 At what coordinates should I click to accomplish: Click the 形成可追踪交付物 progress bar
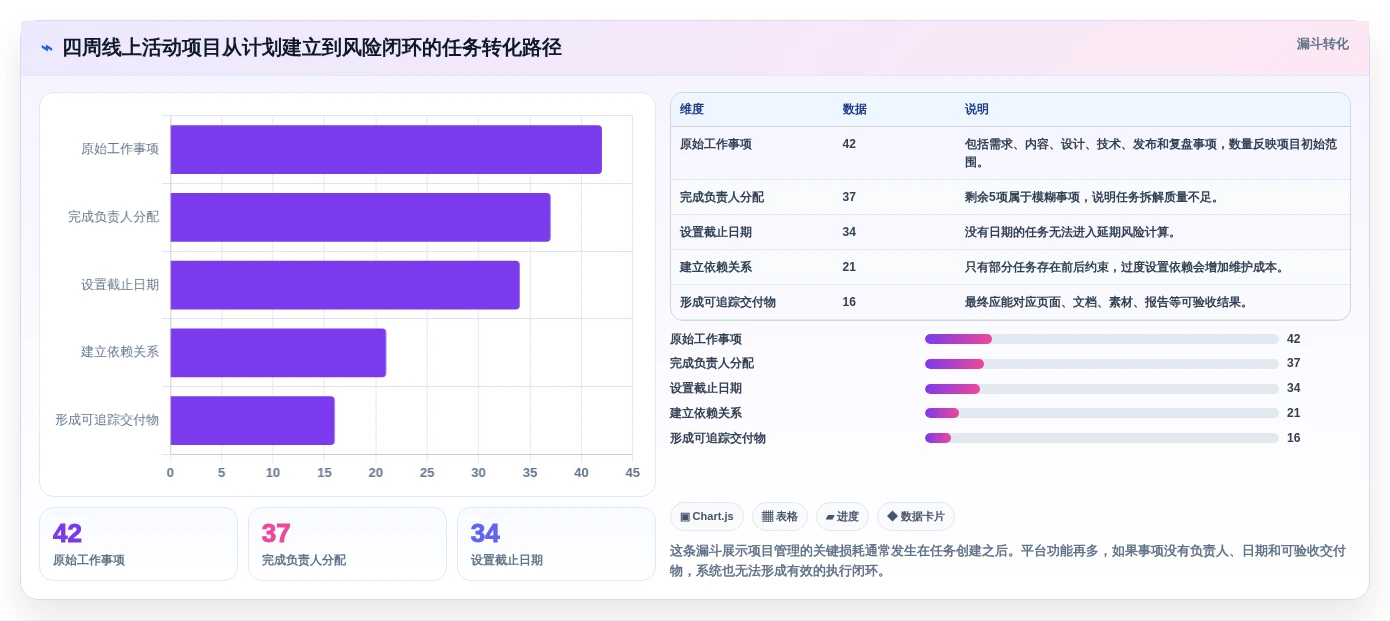pyautogui.click(x=1102, y=438)
